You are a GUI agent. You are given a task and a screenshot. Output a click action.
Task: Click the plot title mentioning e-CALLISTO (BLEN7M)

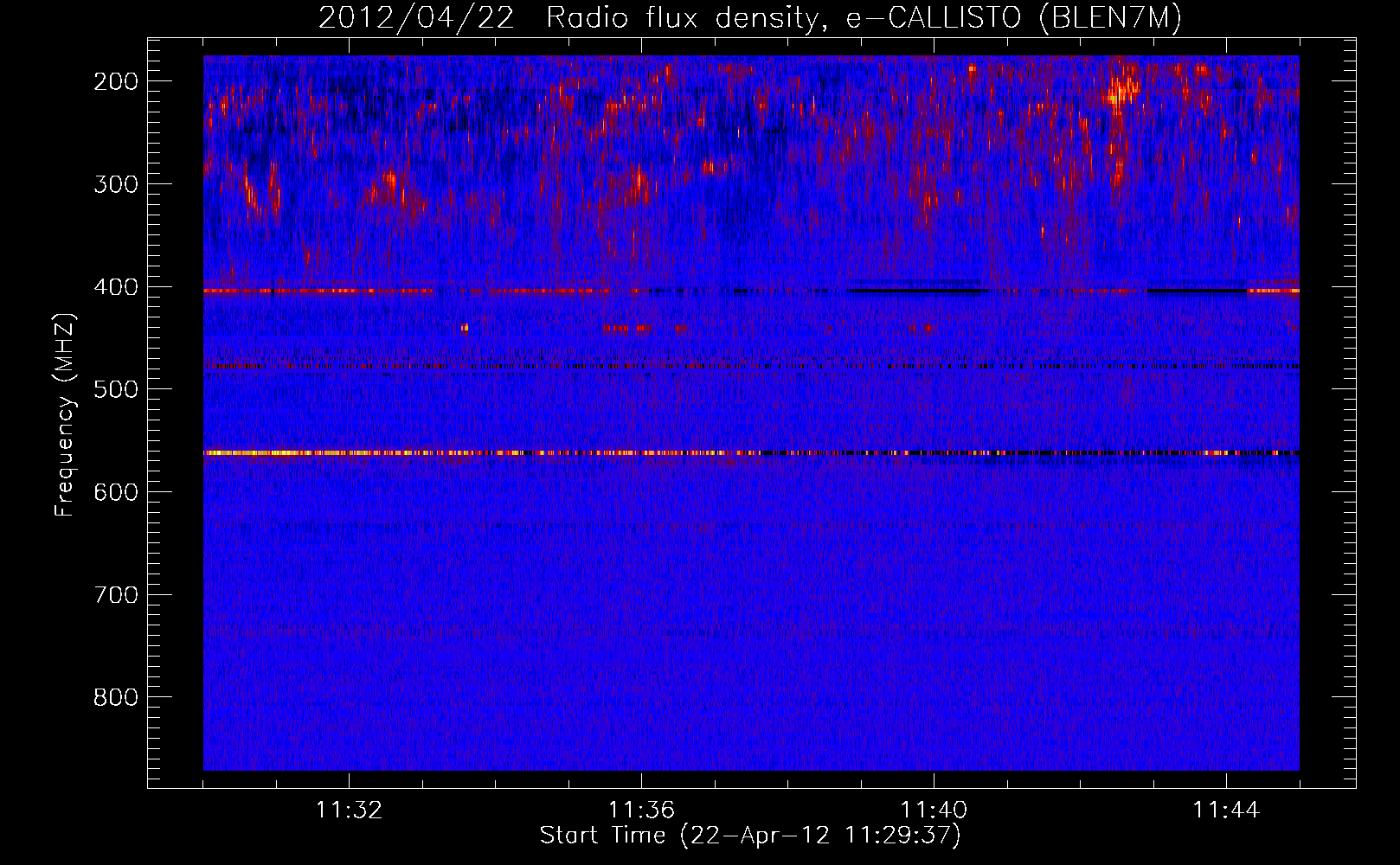(749, 17)
